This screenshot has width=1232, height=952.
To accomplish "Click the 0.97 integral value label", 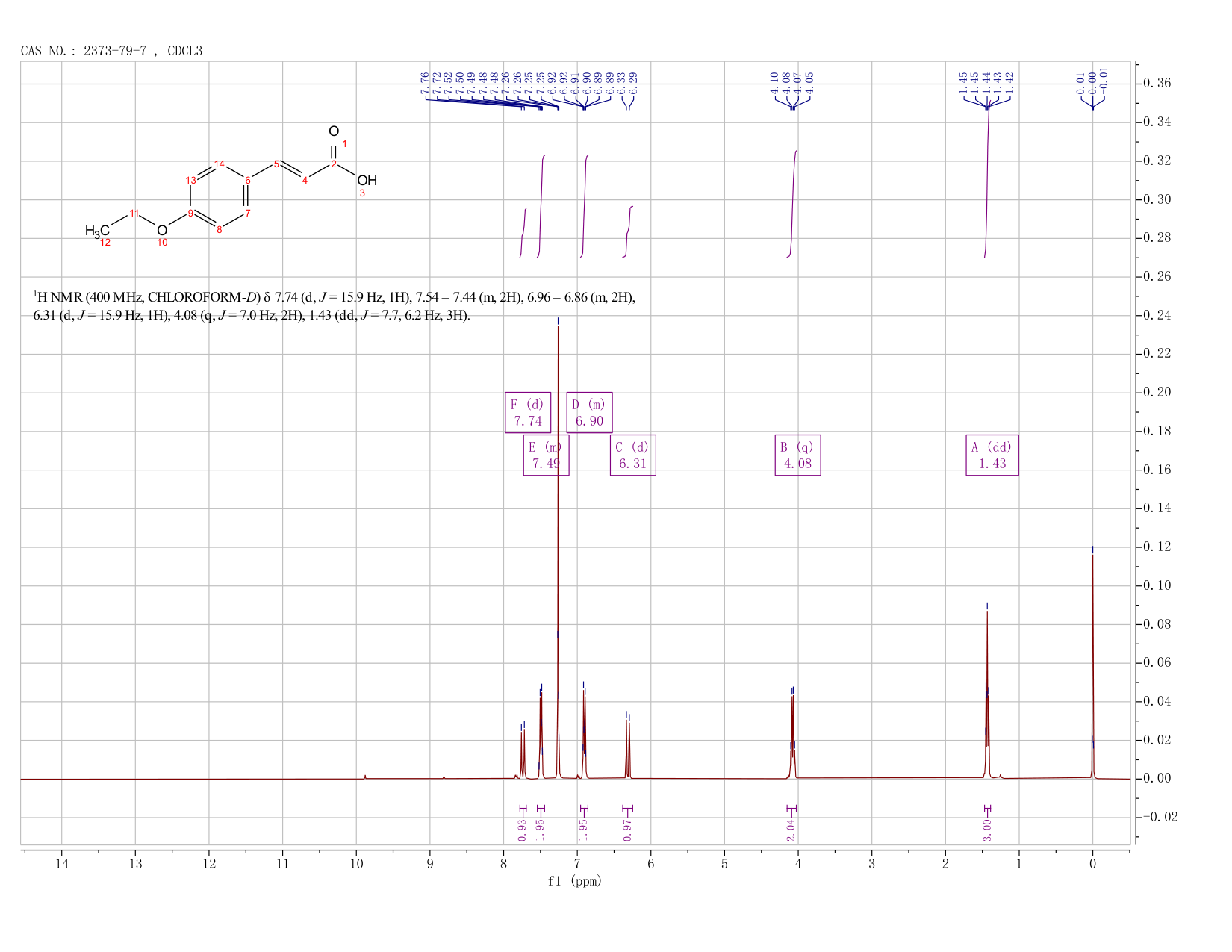I will (x=627, y=830).
